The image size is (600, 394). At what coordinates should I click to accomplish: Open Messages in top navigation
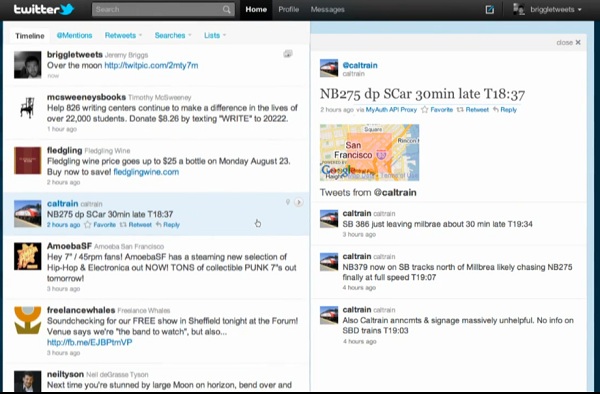coord(328,10)
